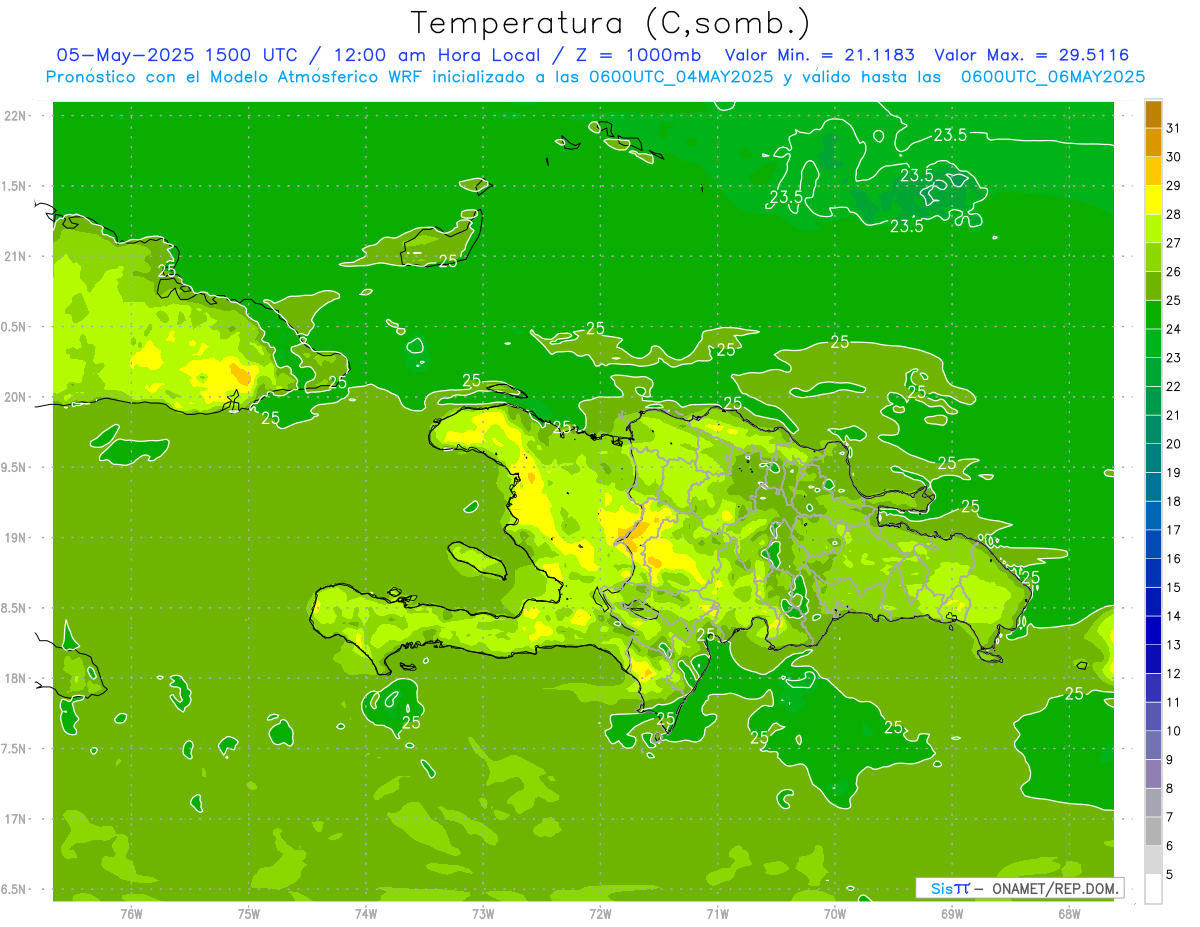This screenshot has height=927, width=1200.
Task: Click the legend value '13'
Action: 1174,645
